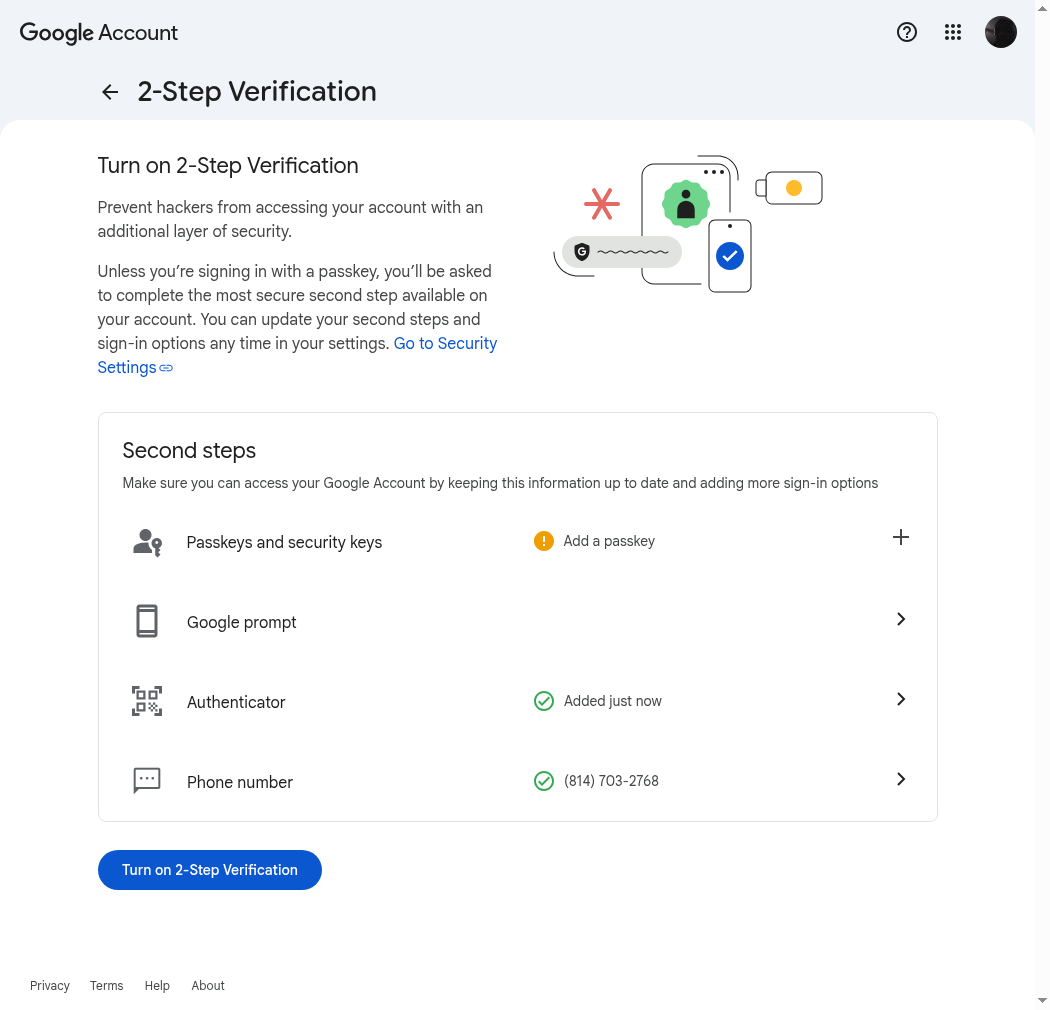Expand the Phone number row chevron
This screenshot has height=1010, width=1050.
point(901,779)
